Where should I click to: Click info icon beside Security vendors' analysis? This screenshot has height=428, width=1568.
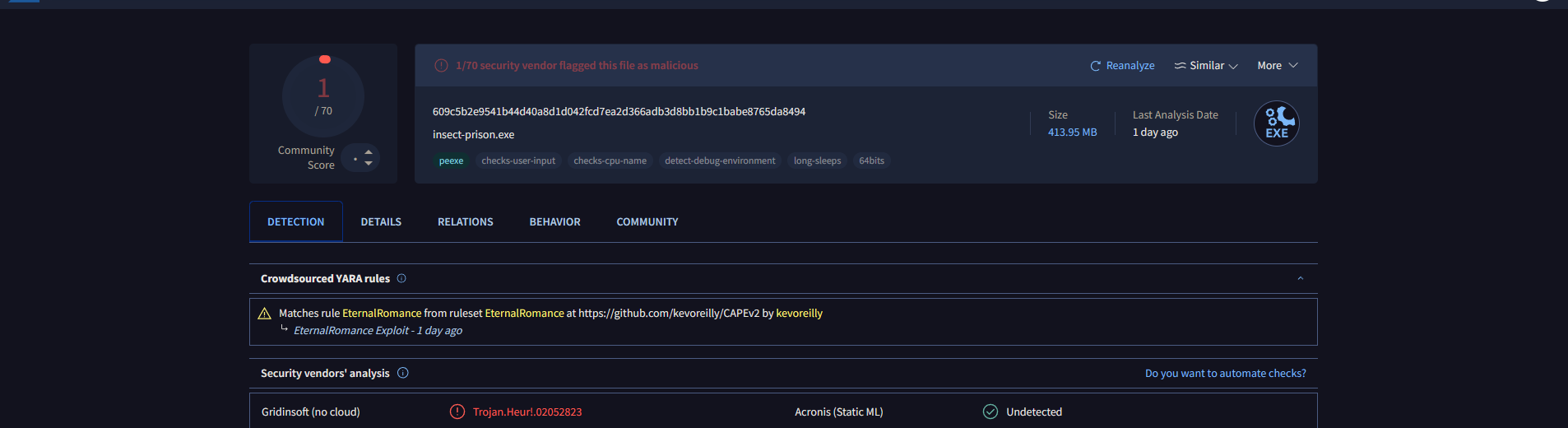tap(403, 373)
